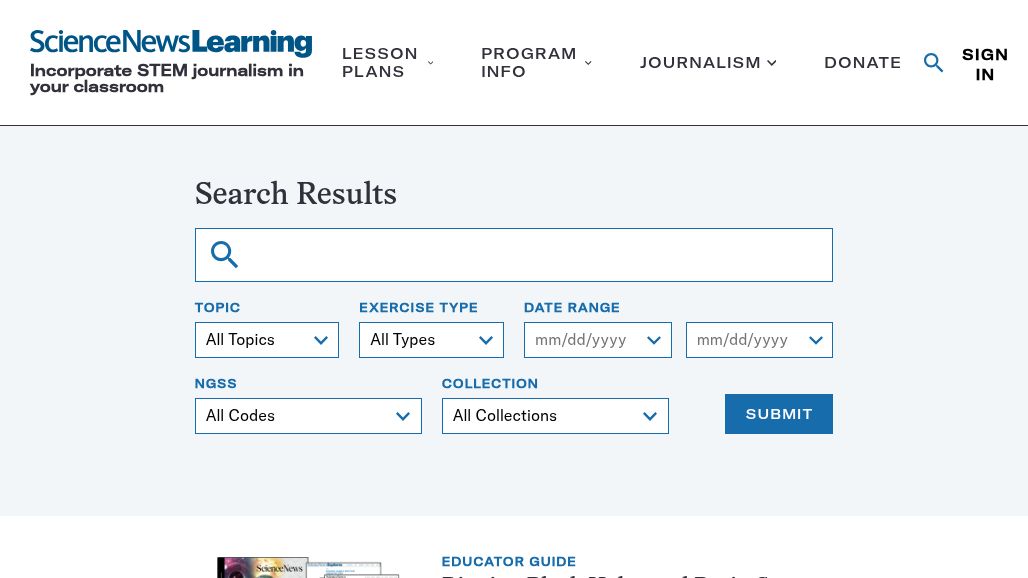Open the chevron next to LESSON PLANS
The height and width of the screenshot is (578, 1028).
coord(430,62)
